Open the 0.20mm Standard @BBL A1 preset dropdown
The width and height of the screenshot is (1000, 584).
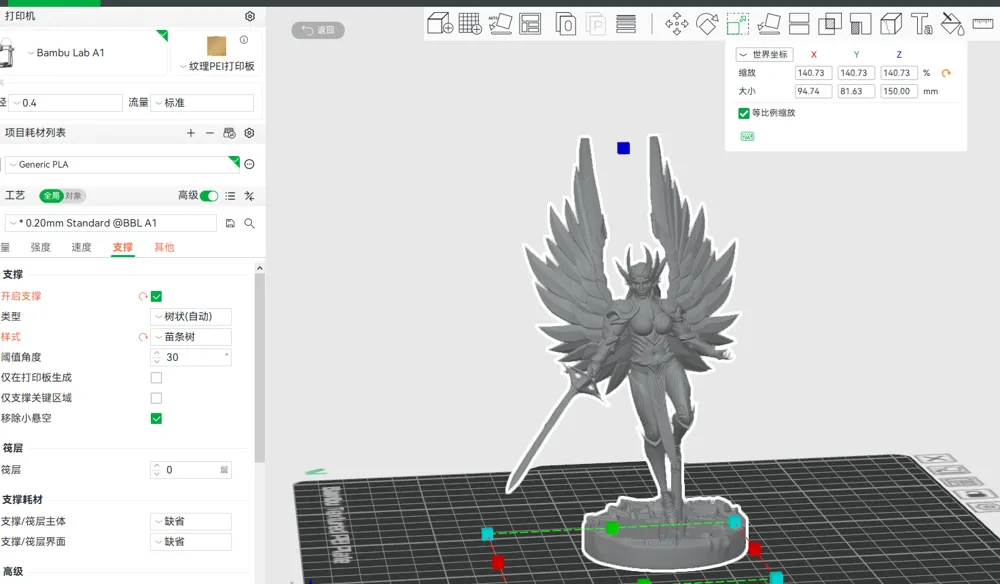click(x=111, y=223)
